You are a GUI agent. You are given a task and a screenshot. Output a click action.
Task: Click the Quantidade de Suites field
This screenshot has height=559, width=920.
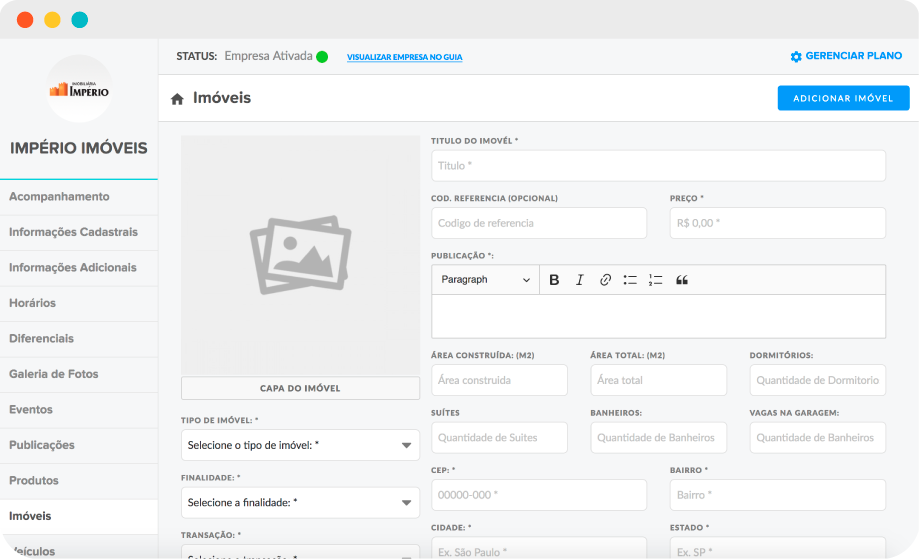pyautogui.click(x=499, y=438)
